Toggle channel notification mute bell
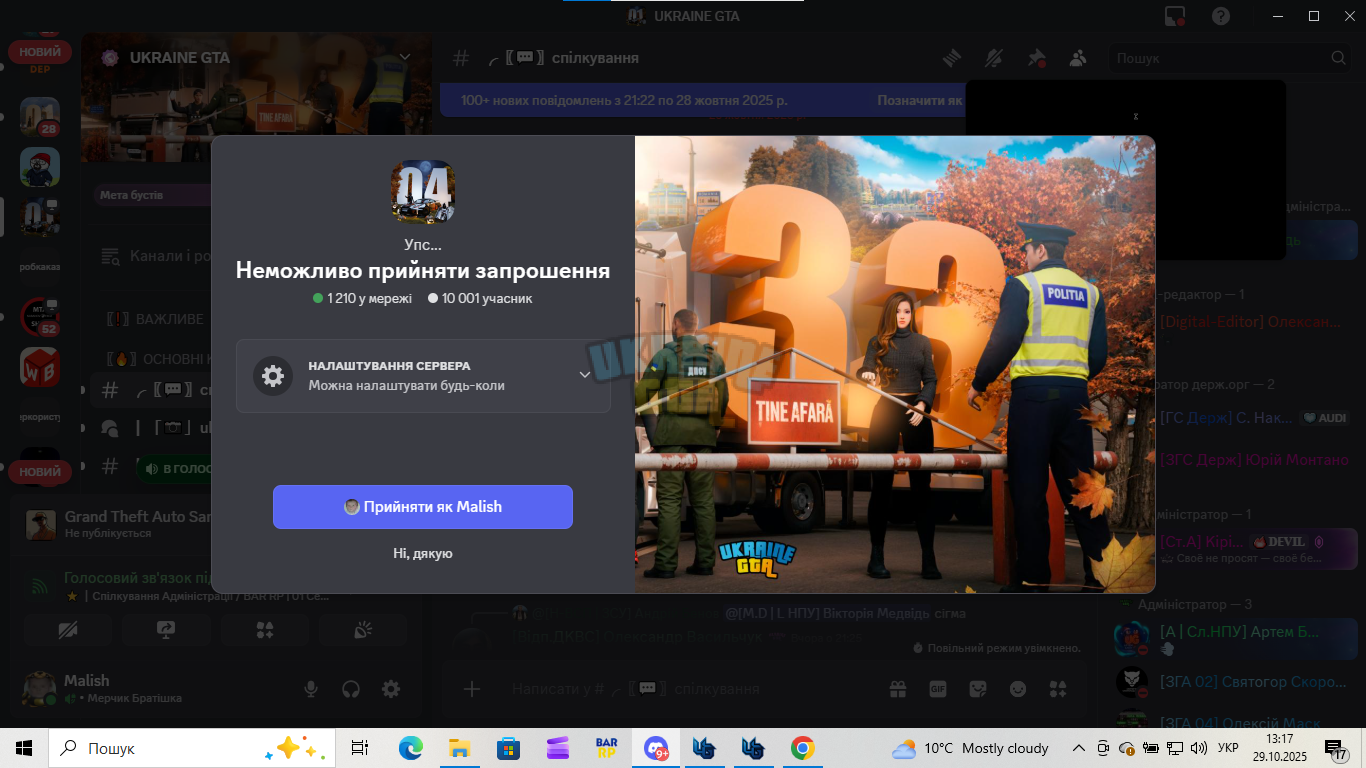The image size is (1366, 768). click(x=994, y=58)
